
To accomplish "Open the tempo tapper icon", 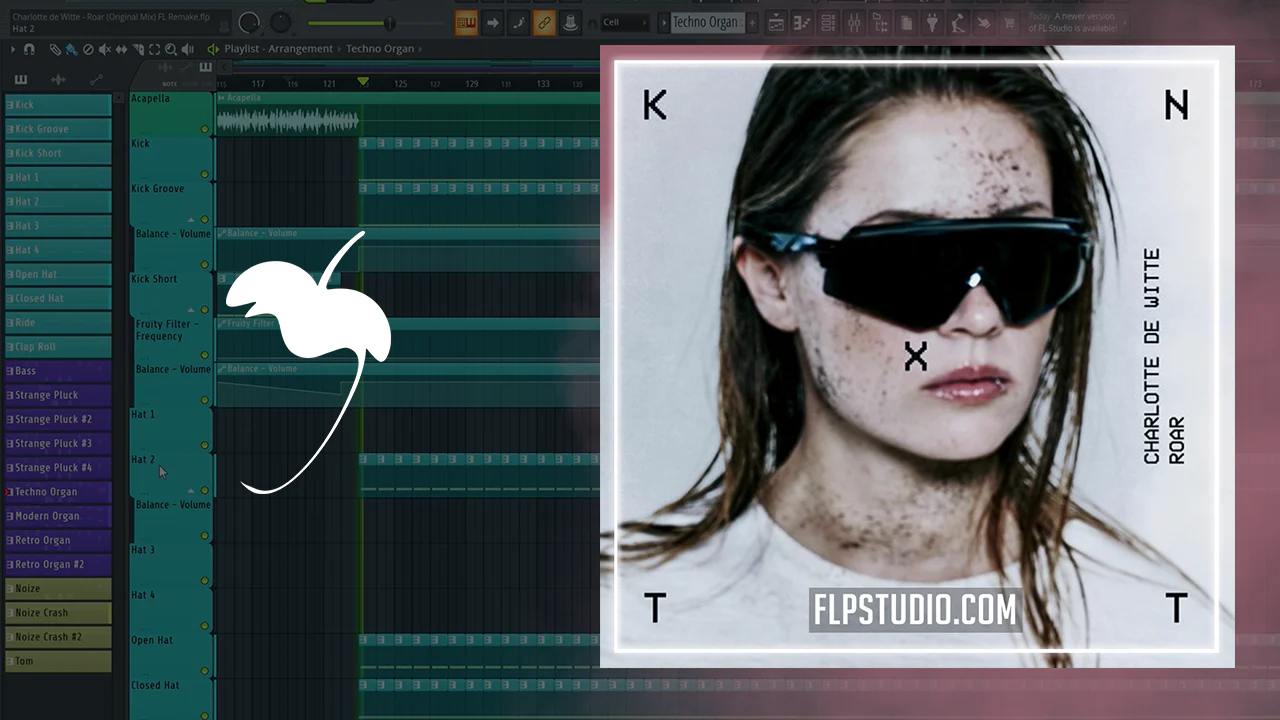I will tap(958, 22).
